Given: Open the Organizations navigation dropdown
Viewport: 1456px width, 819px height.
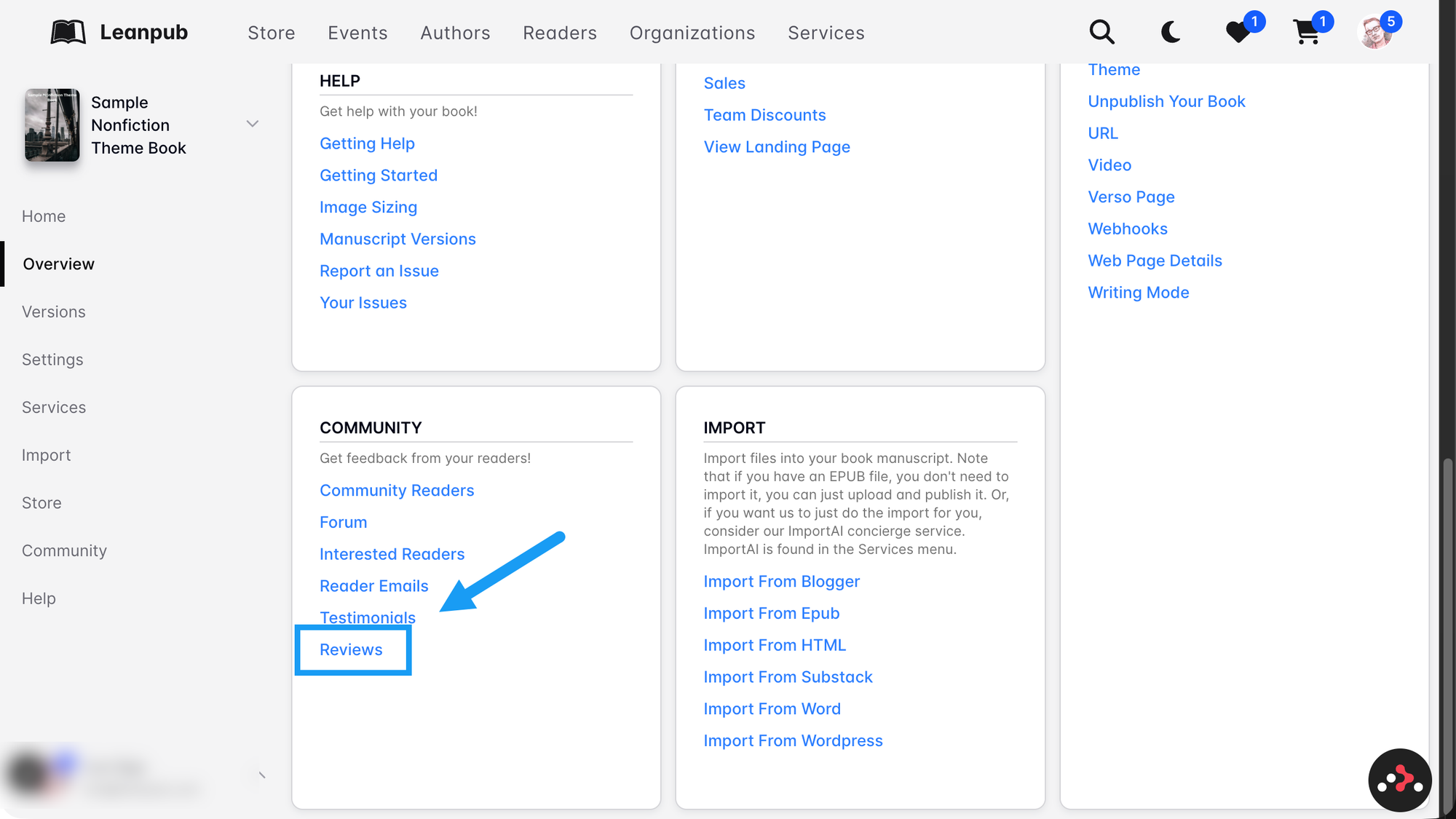Looking at the screenshot, I should [x=692, y=33].
